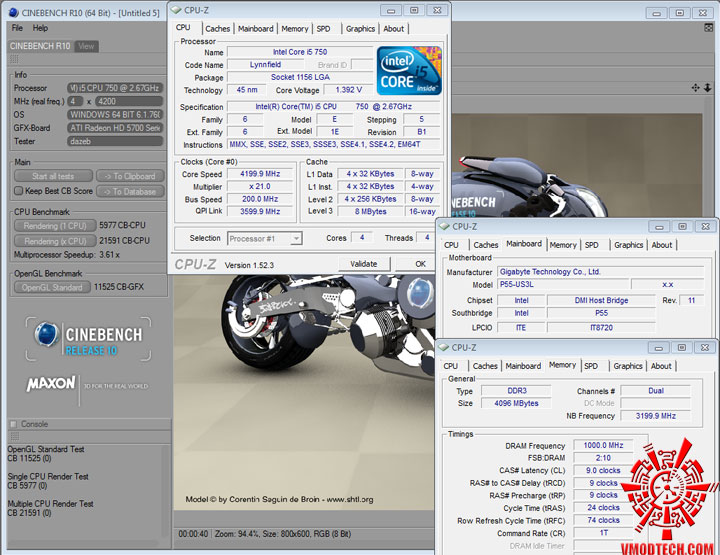This screenshot has width=720, height=555.
Task: Click the OpenGL Standard benchmark button
Action: tap(54, 287)
